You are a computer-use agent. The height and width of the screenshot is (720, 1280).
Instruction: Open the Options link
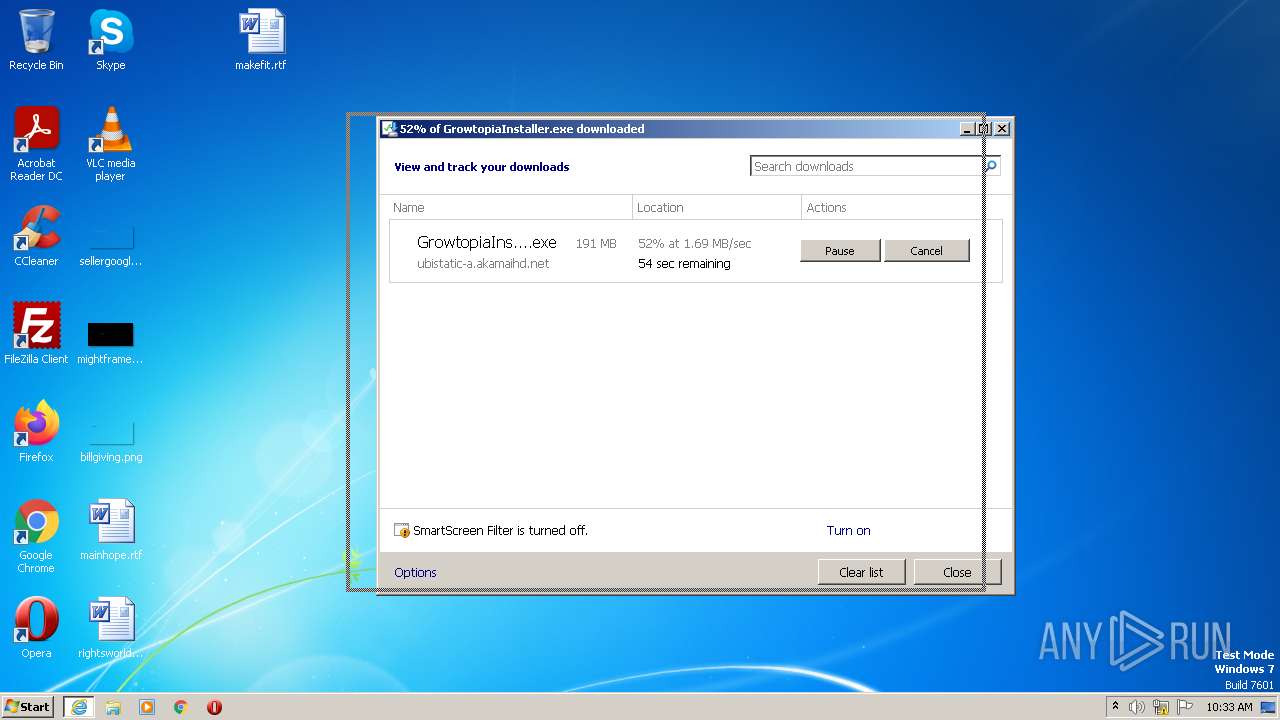click(415, 572)
